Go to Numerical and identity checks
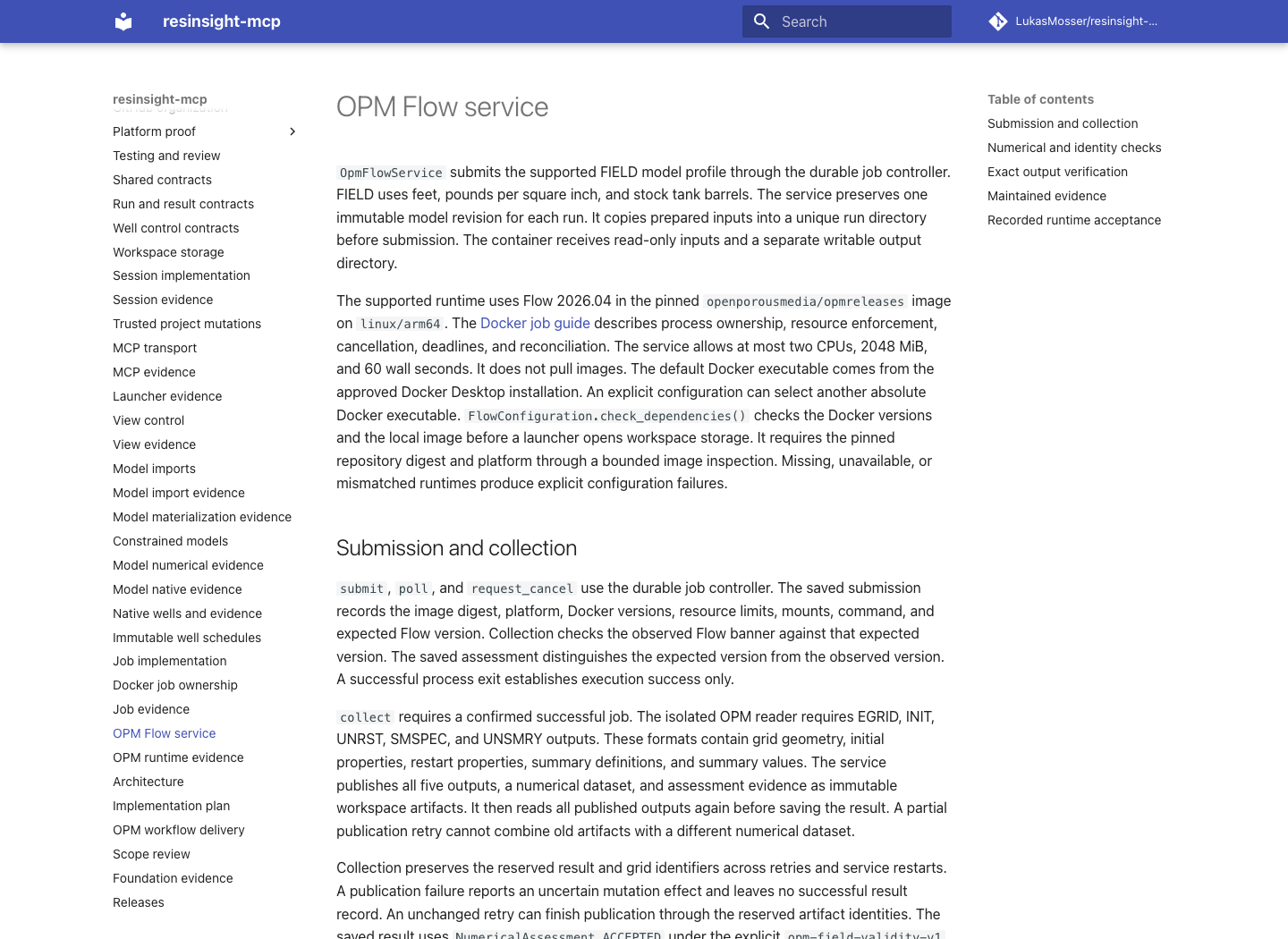The image size is (1288, 939). pyautogui.click(x=1074, y=148)
